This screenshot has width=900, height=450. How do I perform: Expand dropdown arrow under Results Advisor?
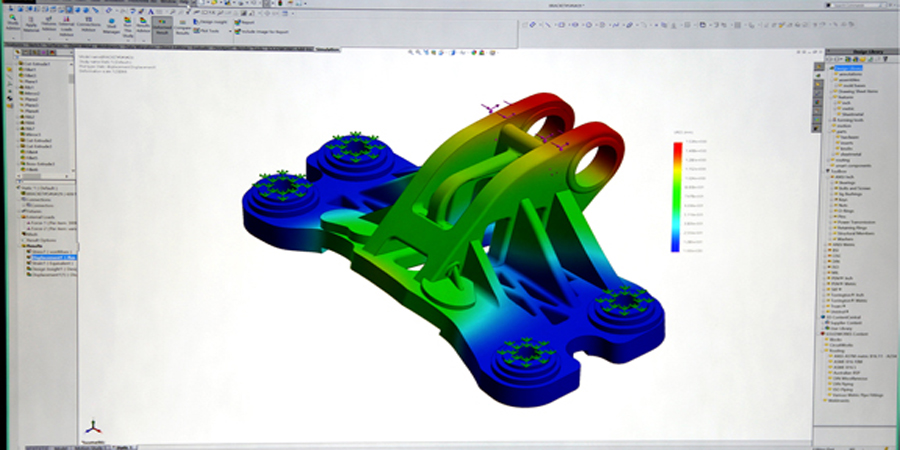143,41
